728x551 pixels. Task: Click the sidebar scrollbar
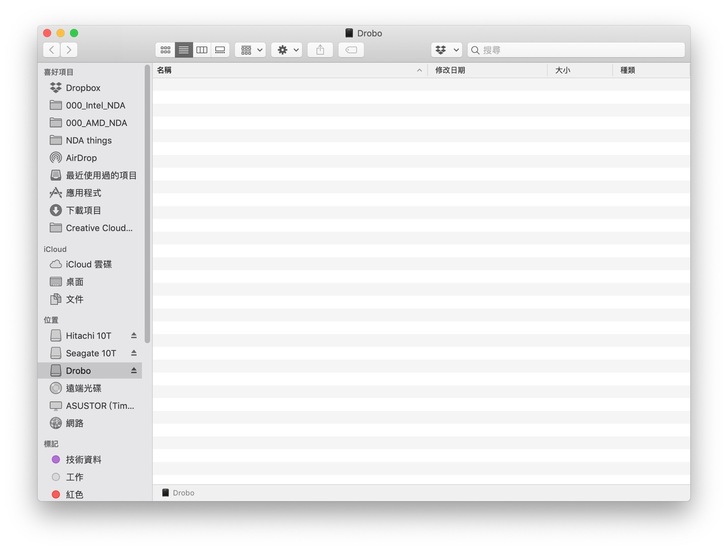tap(148, 204)
